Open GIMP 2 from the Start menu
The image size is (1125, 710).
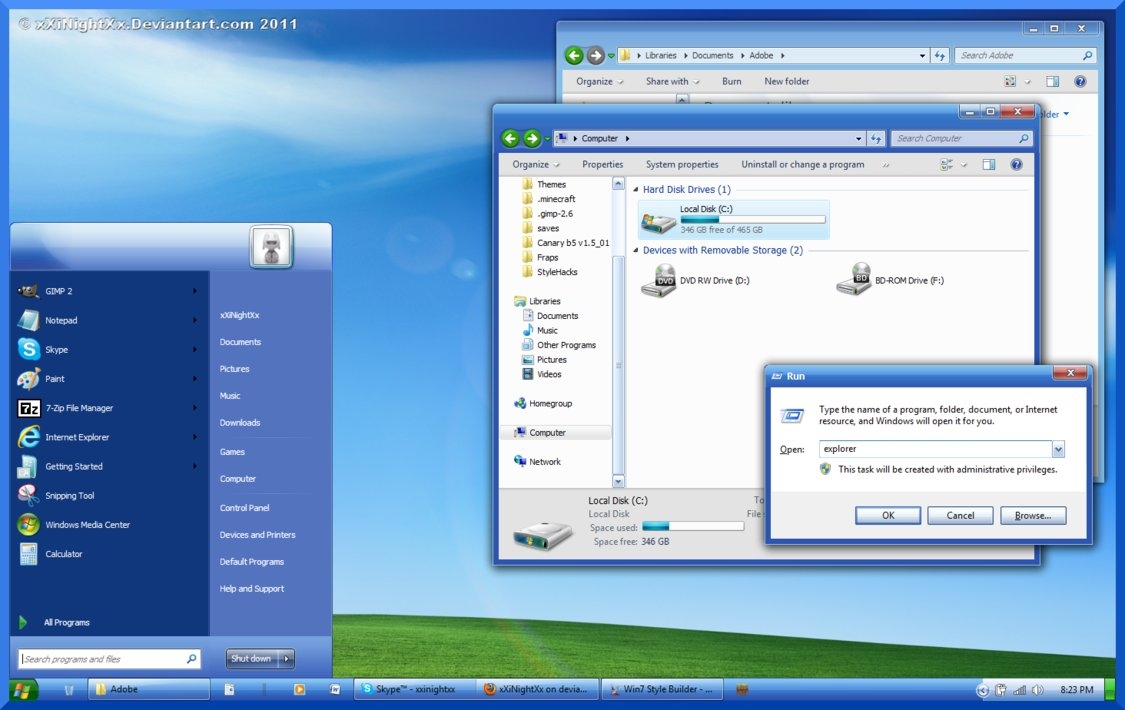pos(60,290)
